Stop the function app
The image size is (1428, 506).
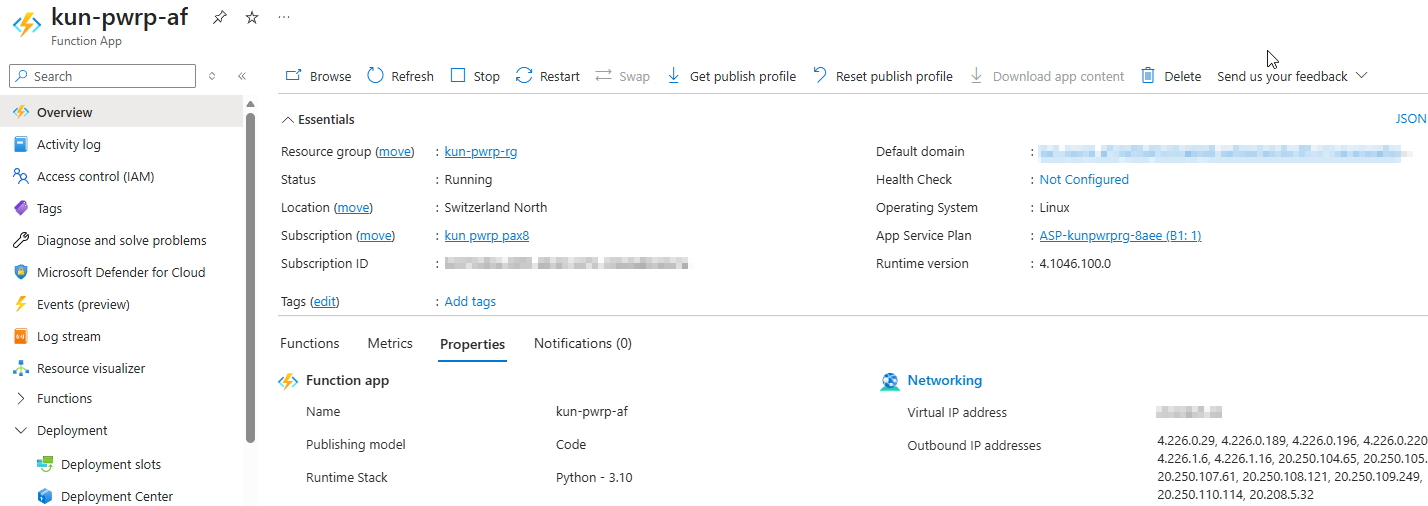[475, 76]
